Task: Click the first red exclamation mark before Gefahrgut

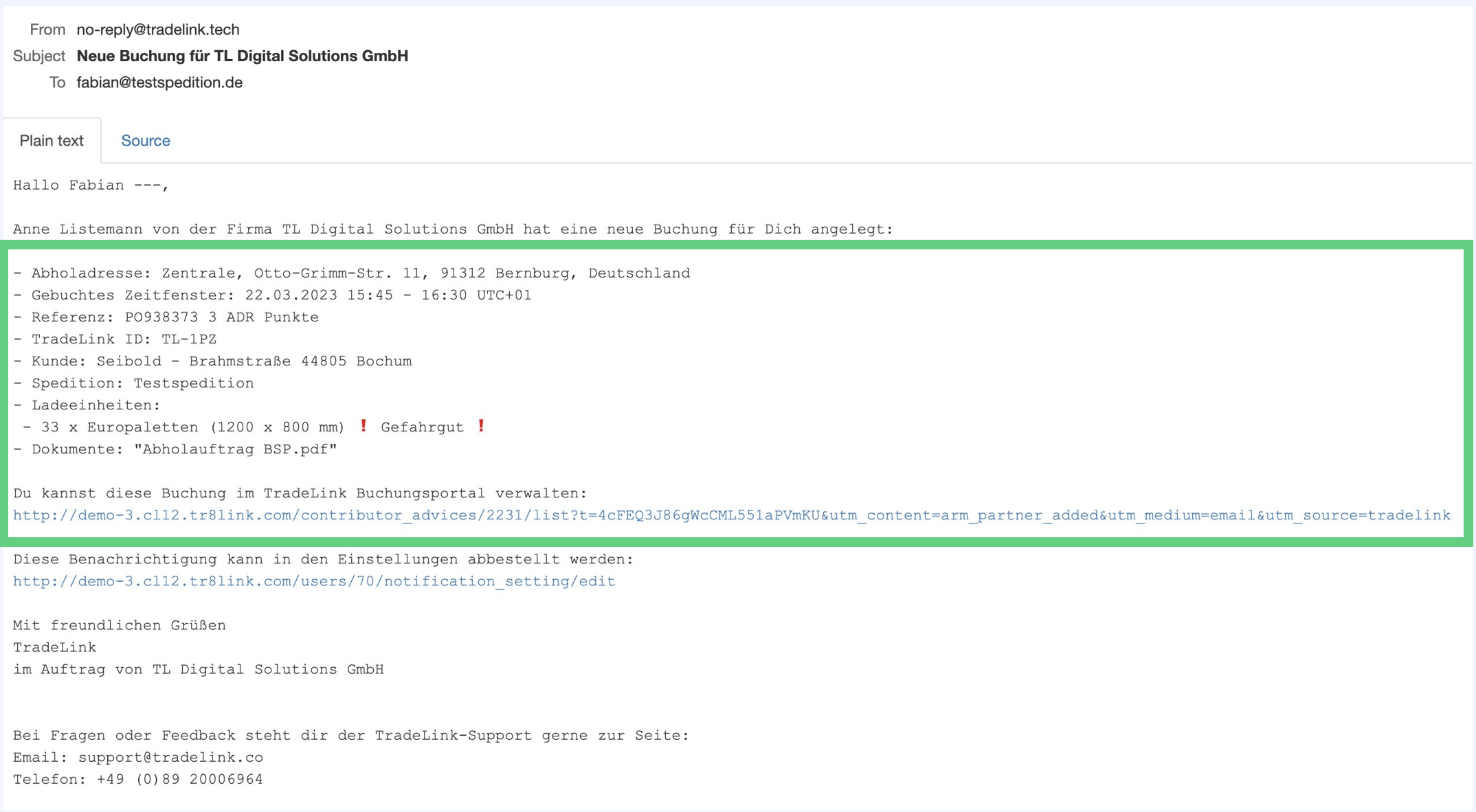Action: pos(364,427)
